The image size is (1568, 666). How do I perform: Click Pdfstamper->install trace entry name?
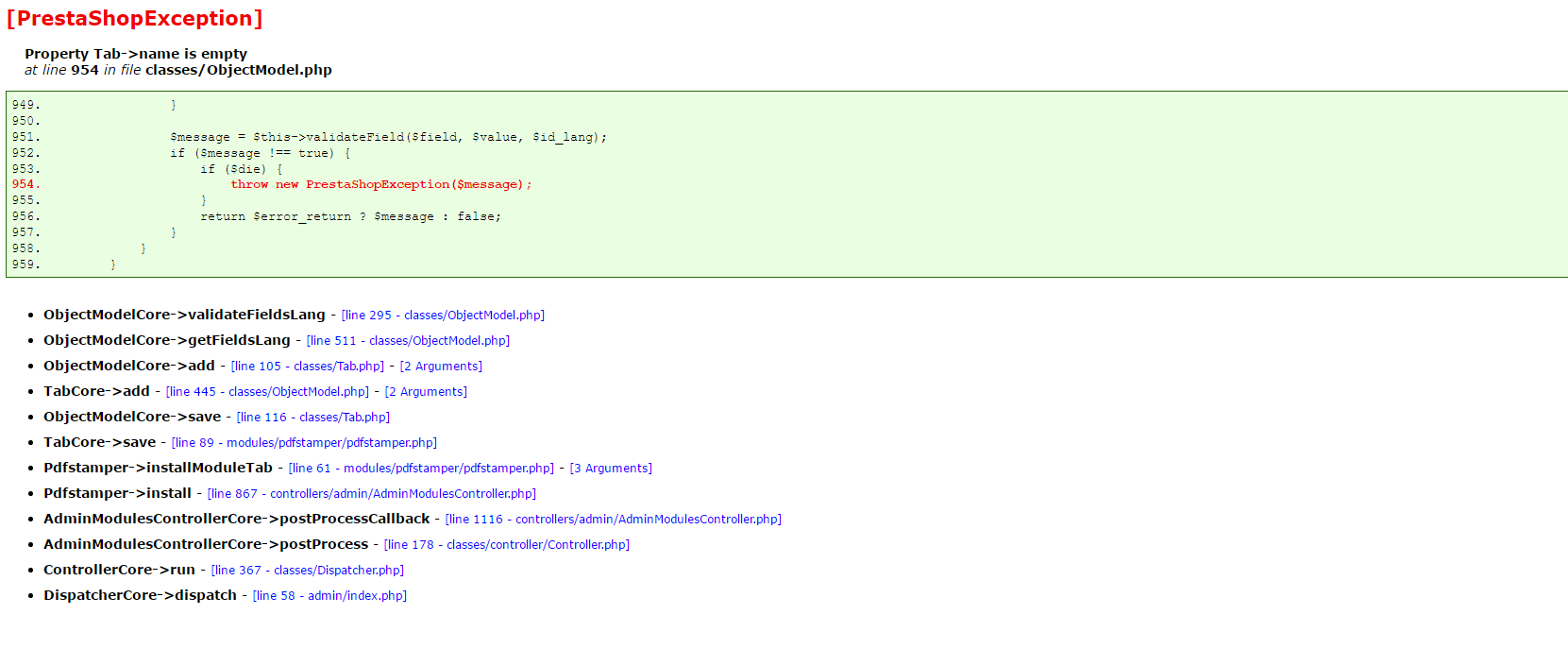coord(117,493)
